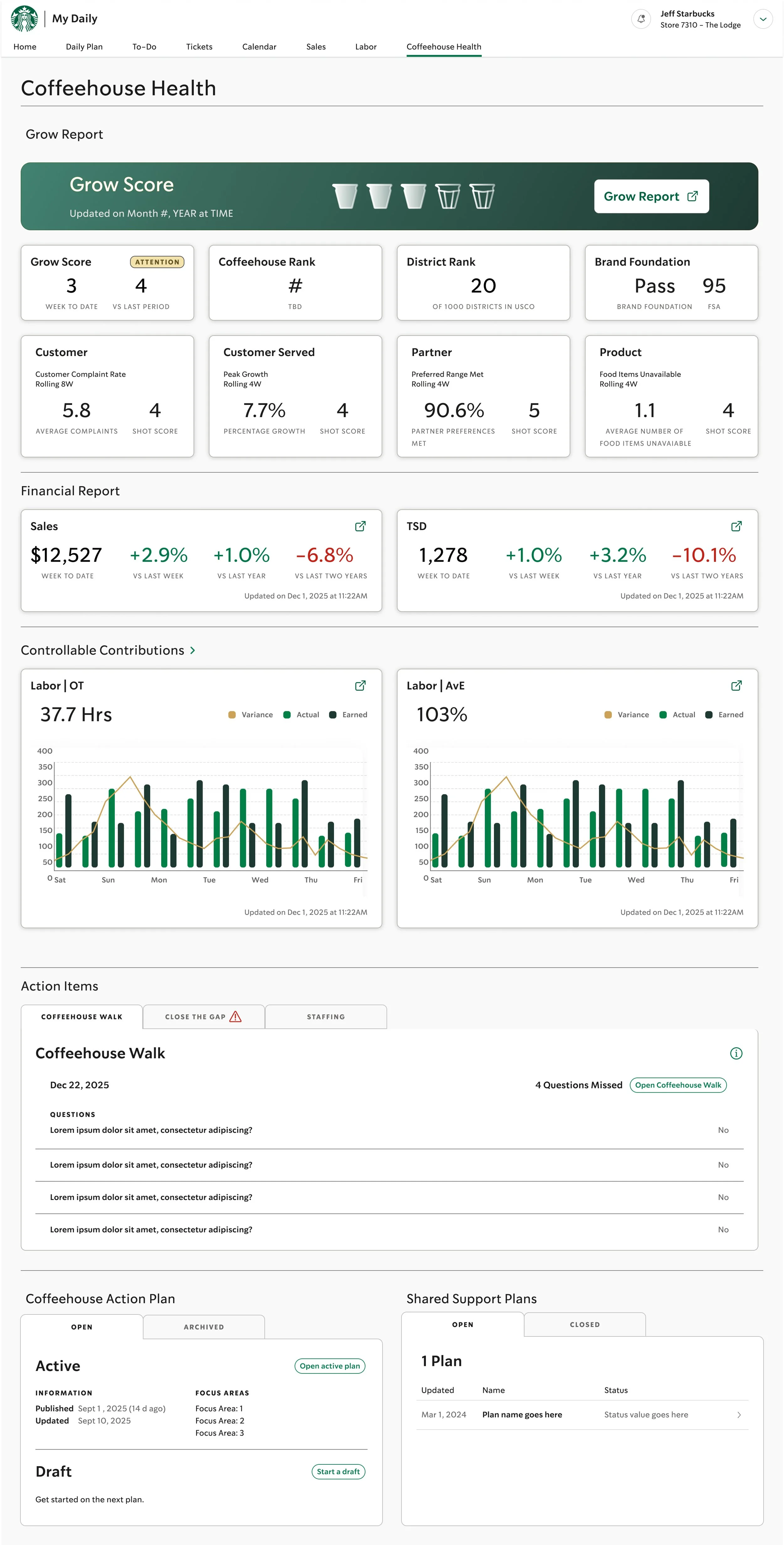This screenshot has height=1545, width=784.
Task: Click the Open Coffeehouse Walk button
Action: [x=678, y=1085]
